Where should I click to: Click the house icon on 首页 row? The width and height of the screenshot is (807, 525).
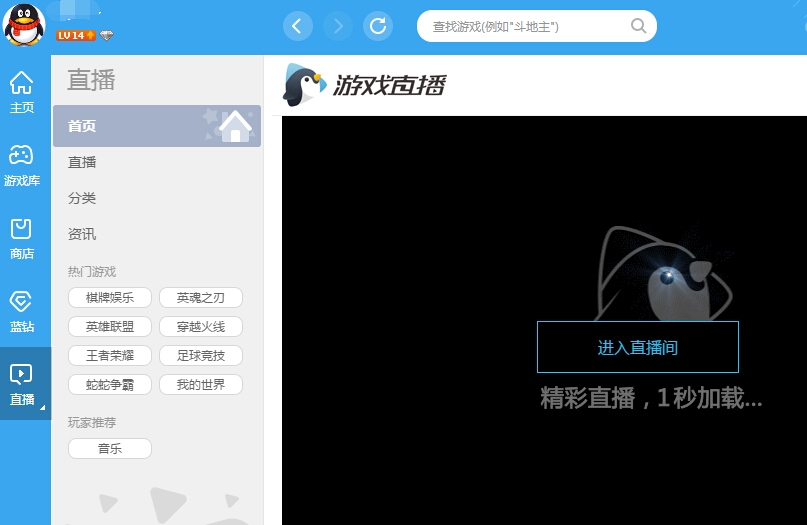click(x=235, y=126)
